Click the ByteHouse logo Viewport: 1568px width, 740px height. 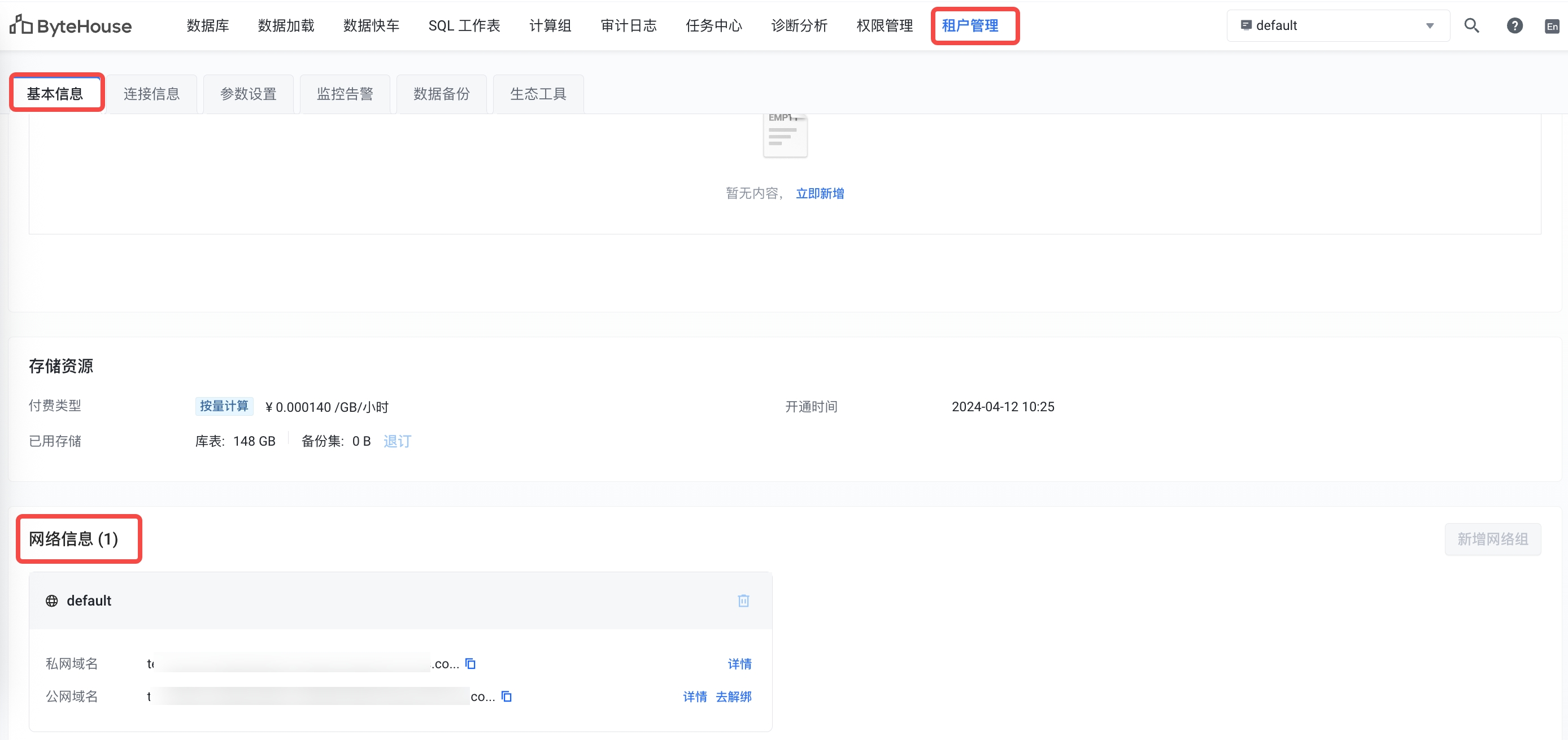pyautogui.click(x=71, y=25)
